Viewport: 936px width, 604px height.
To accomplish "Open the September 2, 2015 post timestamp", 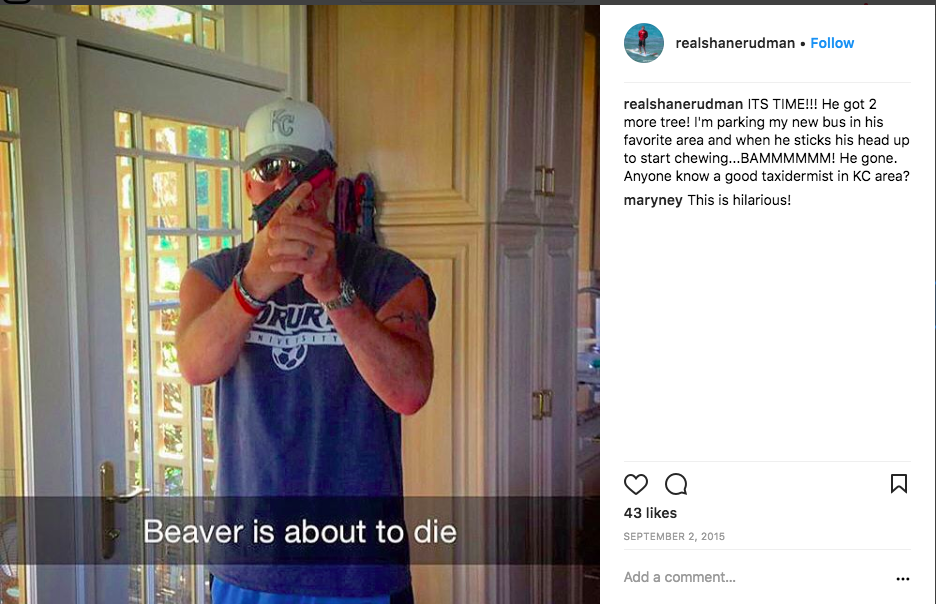I will [x=674, y=536].
